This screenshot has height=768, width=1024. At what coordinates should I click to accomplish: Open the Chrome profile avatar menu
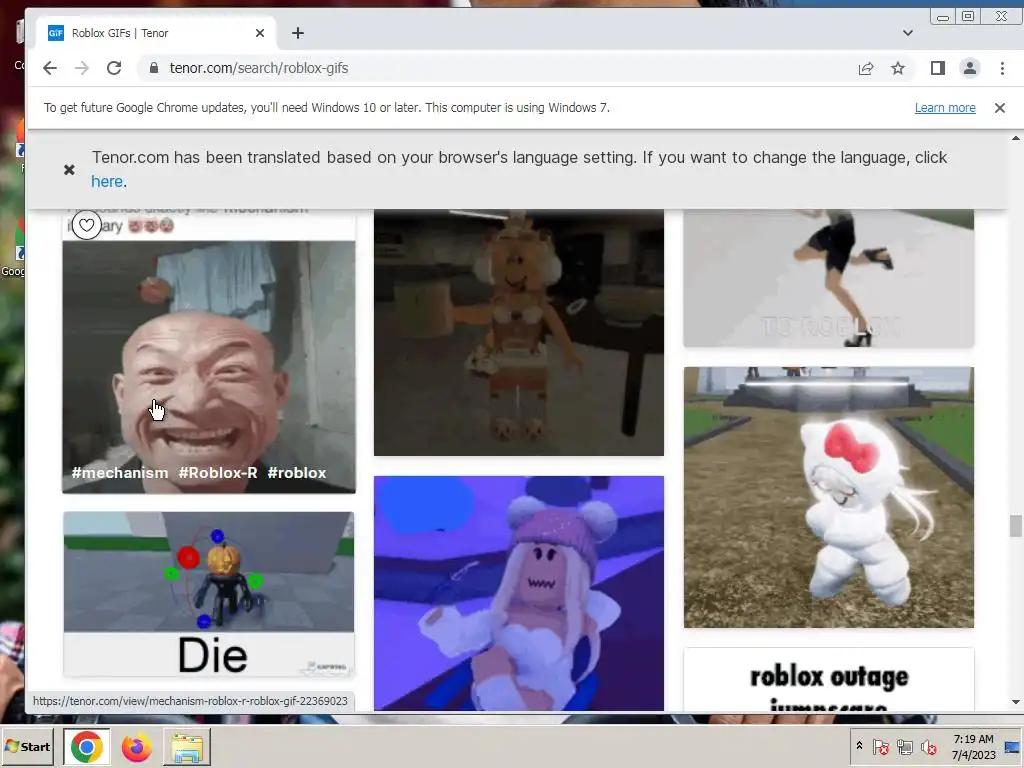click(x=970, y=68)
